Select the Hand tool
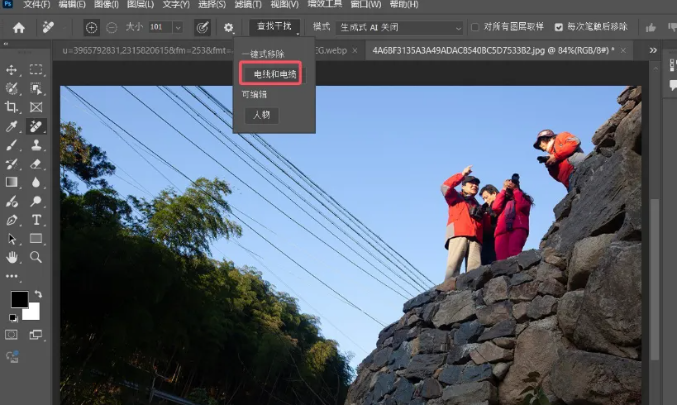Screen dimensions: 678x405 (12, 257)
